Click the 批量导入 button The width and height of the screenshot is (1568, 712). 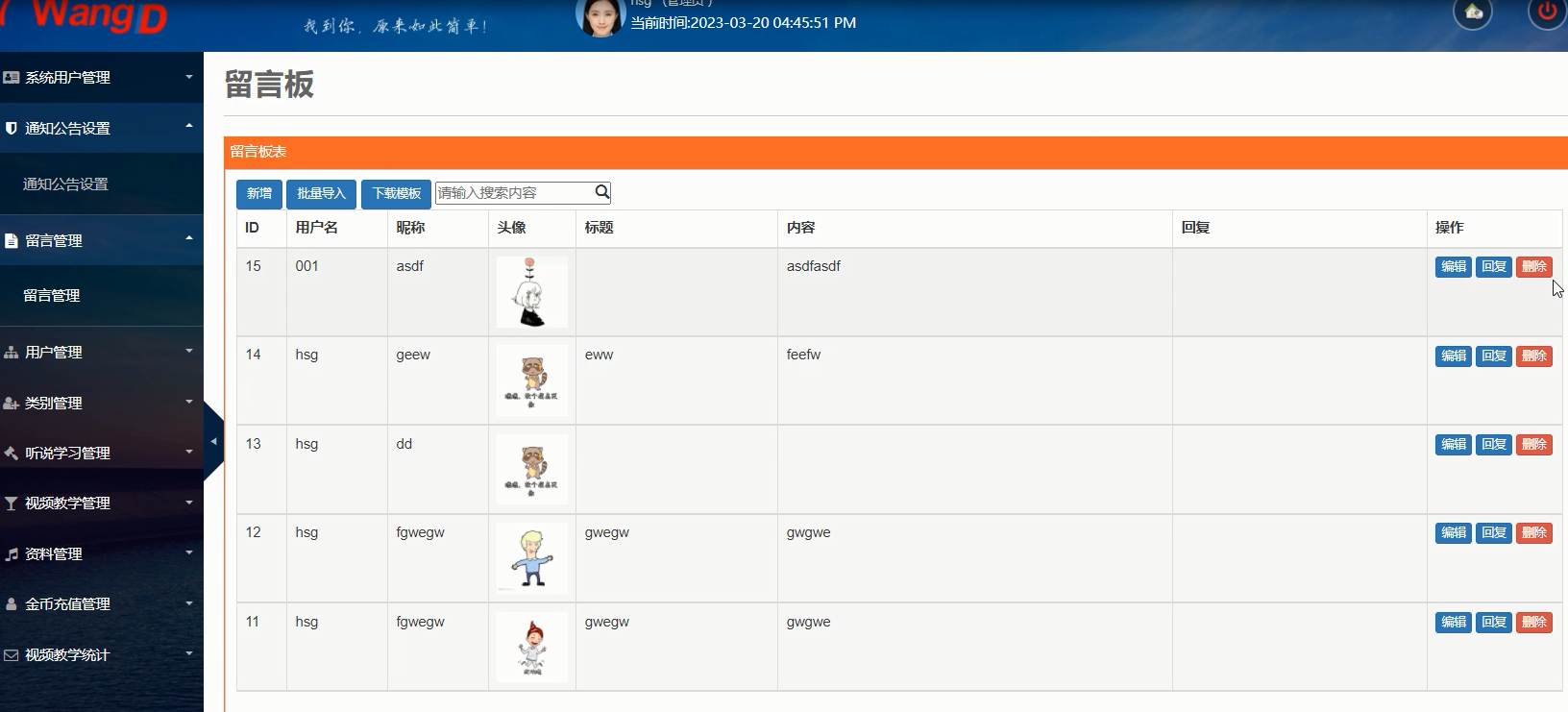(321, 194)
